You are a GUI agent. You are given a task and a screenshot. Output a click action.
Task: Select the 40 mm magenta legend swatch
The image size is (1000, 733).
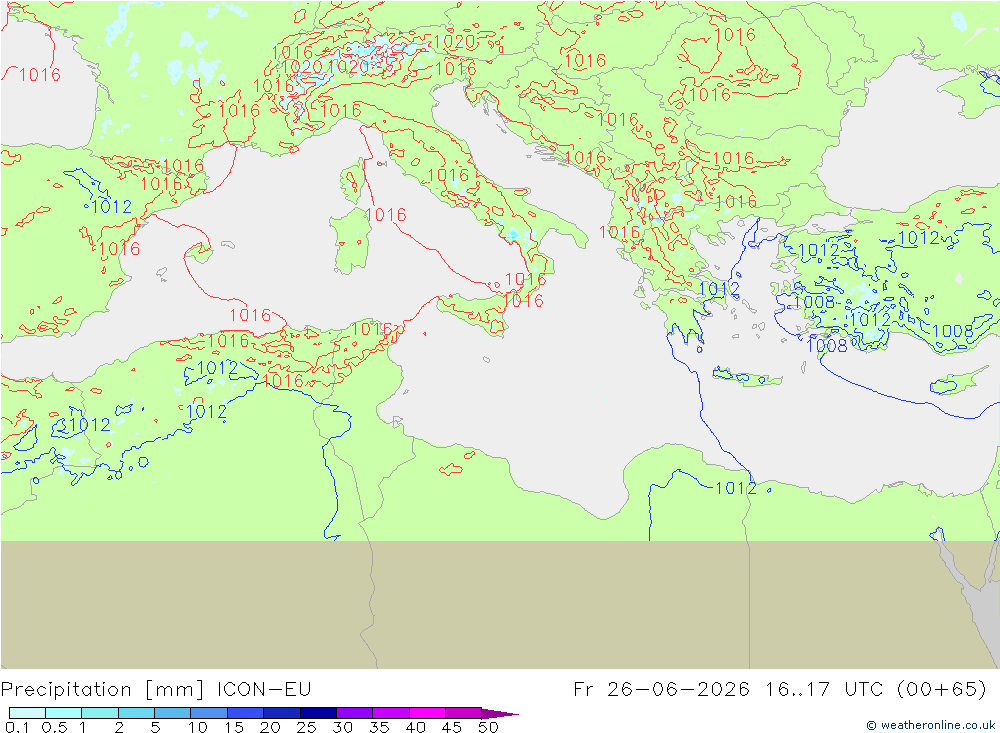tap(427, 713)
